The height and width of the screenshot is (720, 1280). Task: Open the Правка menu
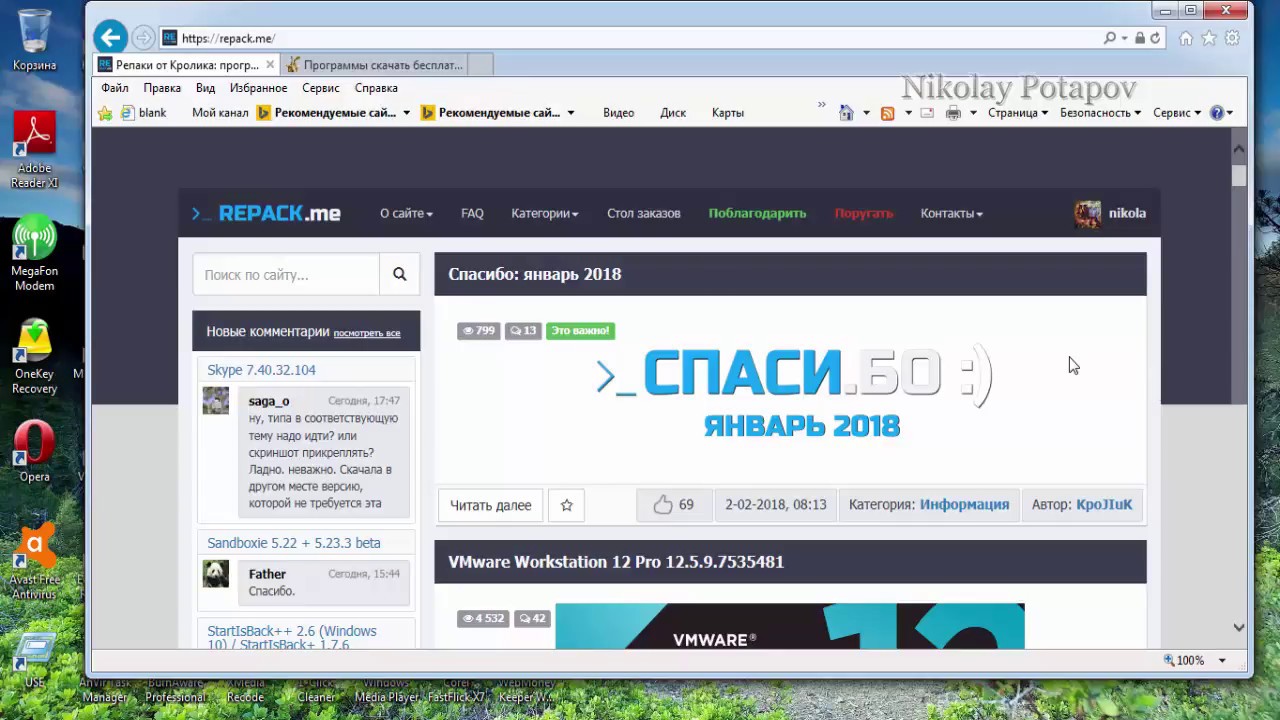click(162, 88)
